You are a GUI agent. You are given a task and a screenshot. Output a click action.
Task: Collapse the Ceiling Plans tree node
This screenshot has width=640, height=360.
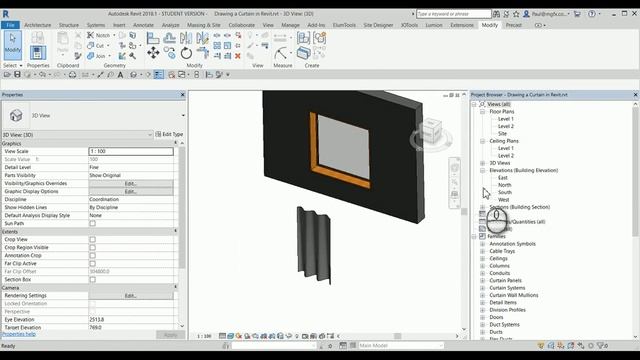coord(482,141)
